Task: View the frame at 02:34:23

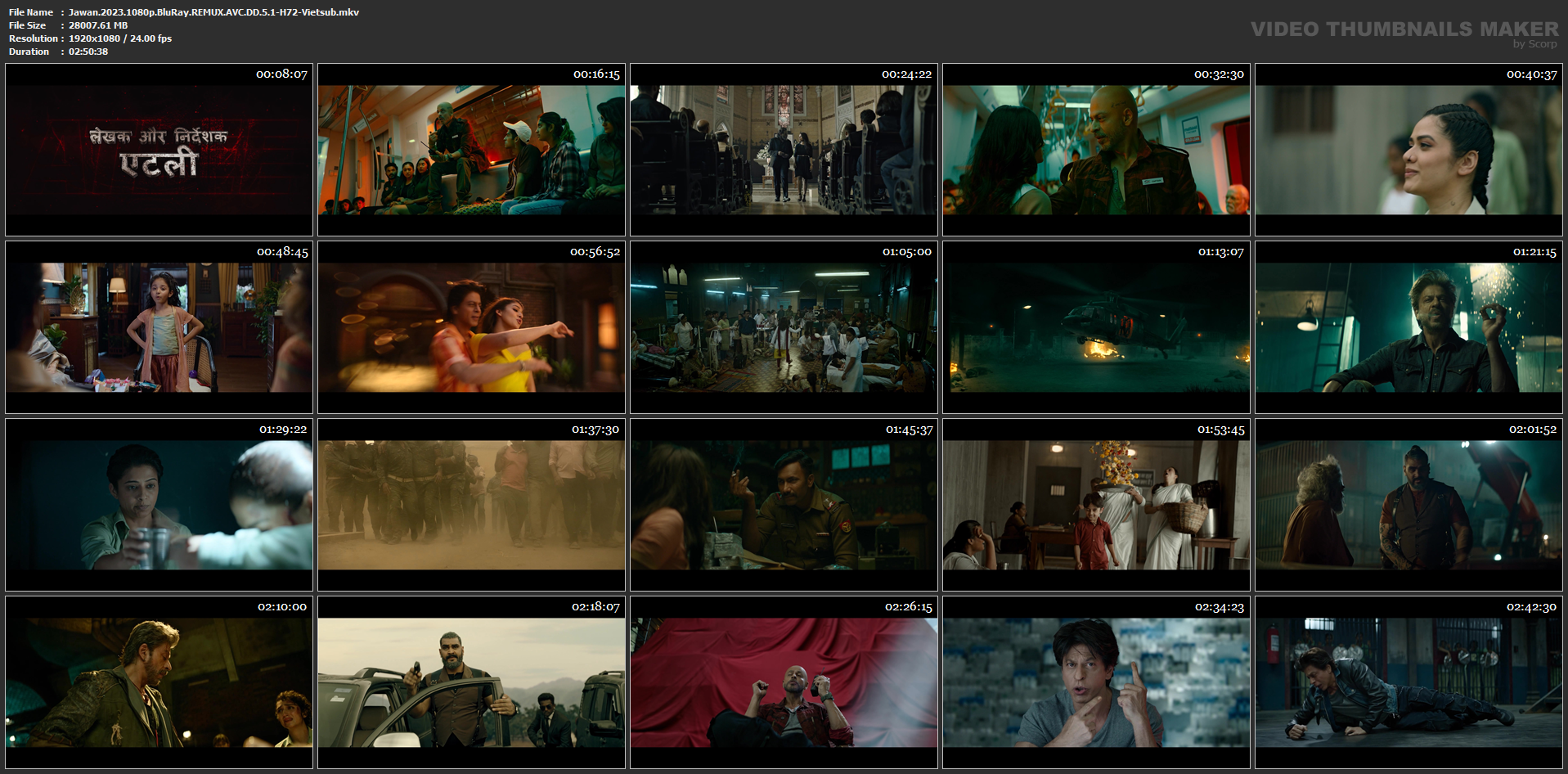Action: tap(1096, 682)
